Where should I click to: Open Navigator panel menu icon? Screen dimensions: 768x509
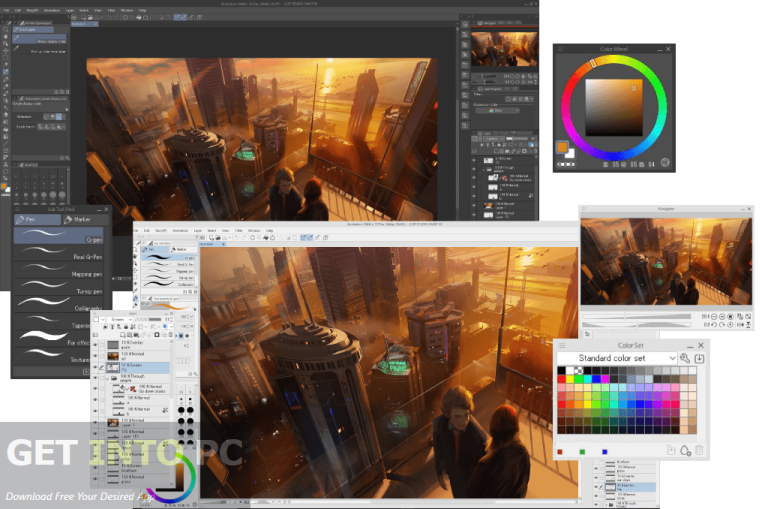click(x=584, y=209)
